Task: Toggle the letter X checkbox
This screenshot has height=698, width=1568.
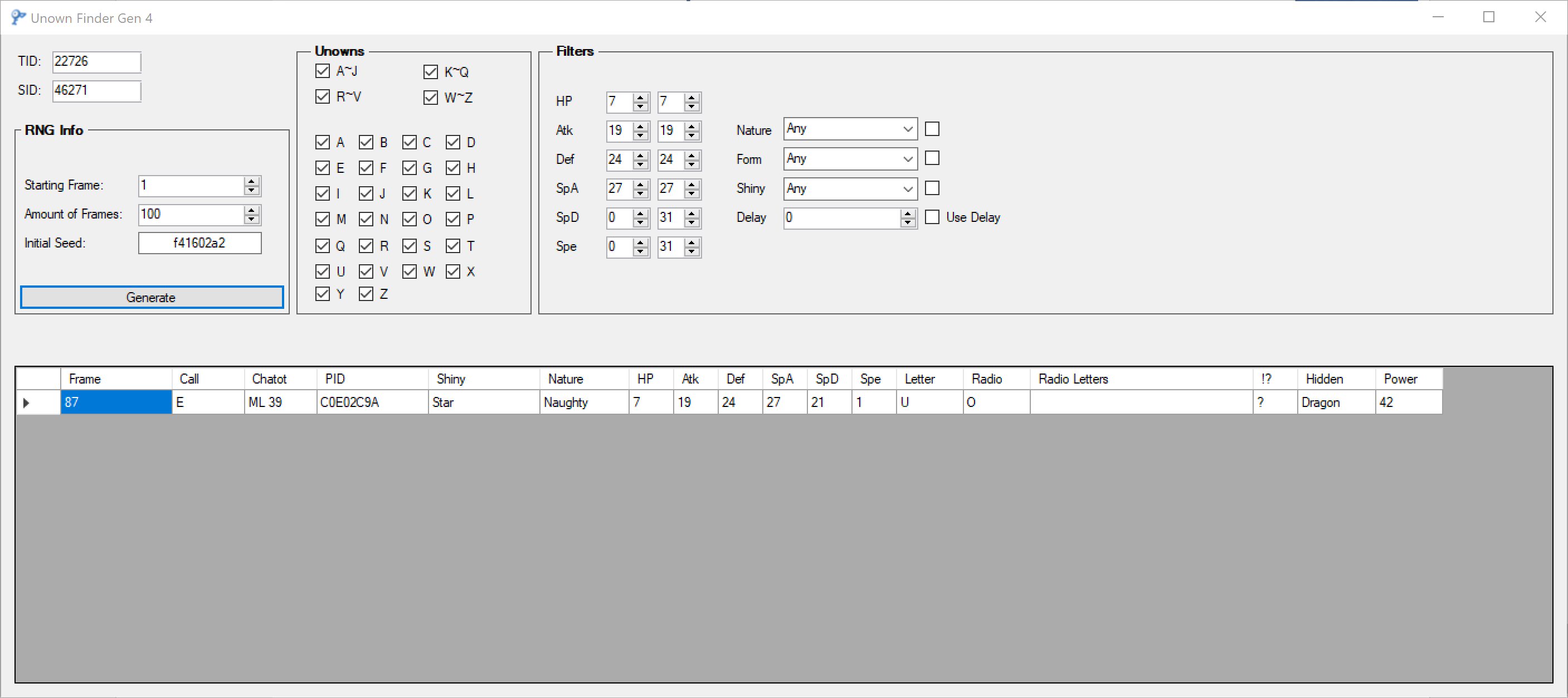Action: pos(453,272)
